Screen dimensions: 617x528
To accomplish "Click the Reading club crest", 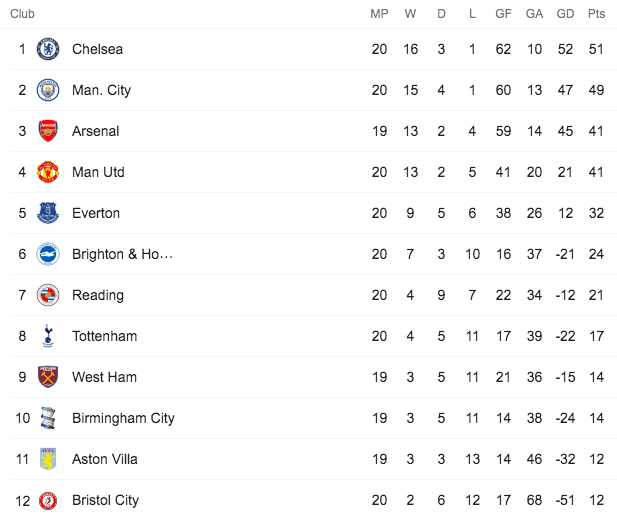I will pyautogui.click(x=48, y=295).
